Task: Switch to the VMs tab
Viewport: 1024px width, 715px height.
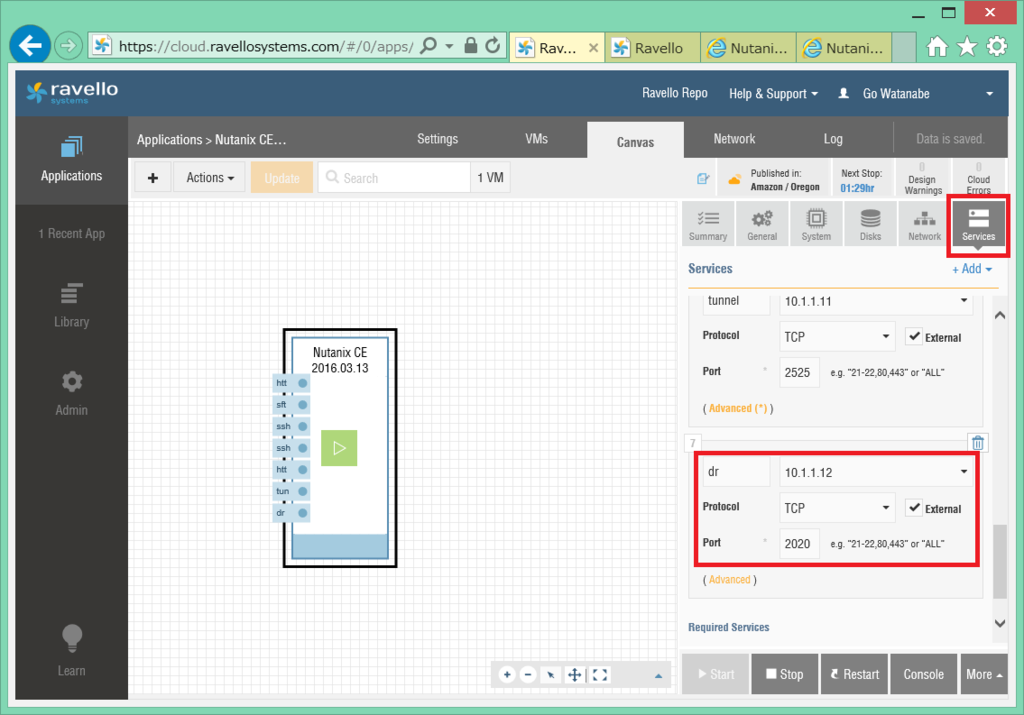Action: (x=536, y=138)
